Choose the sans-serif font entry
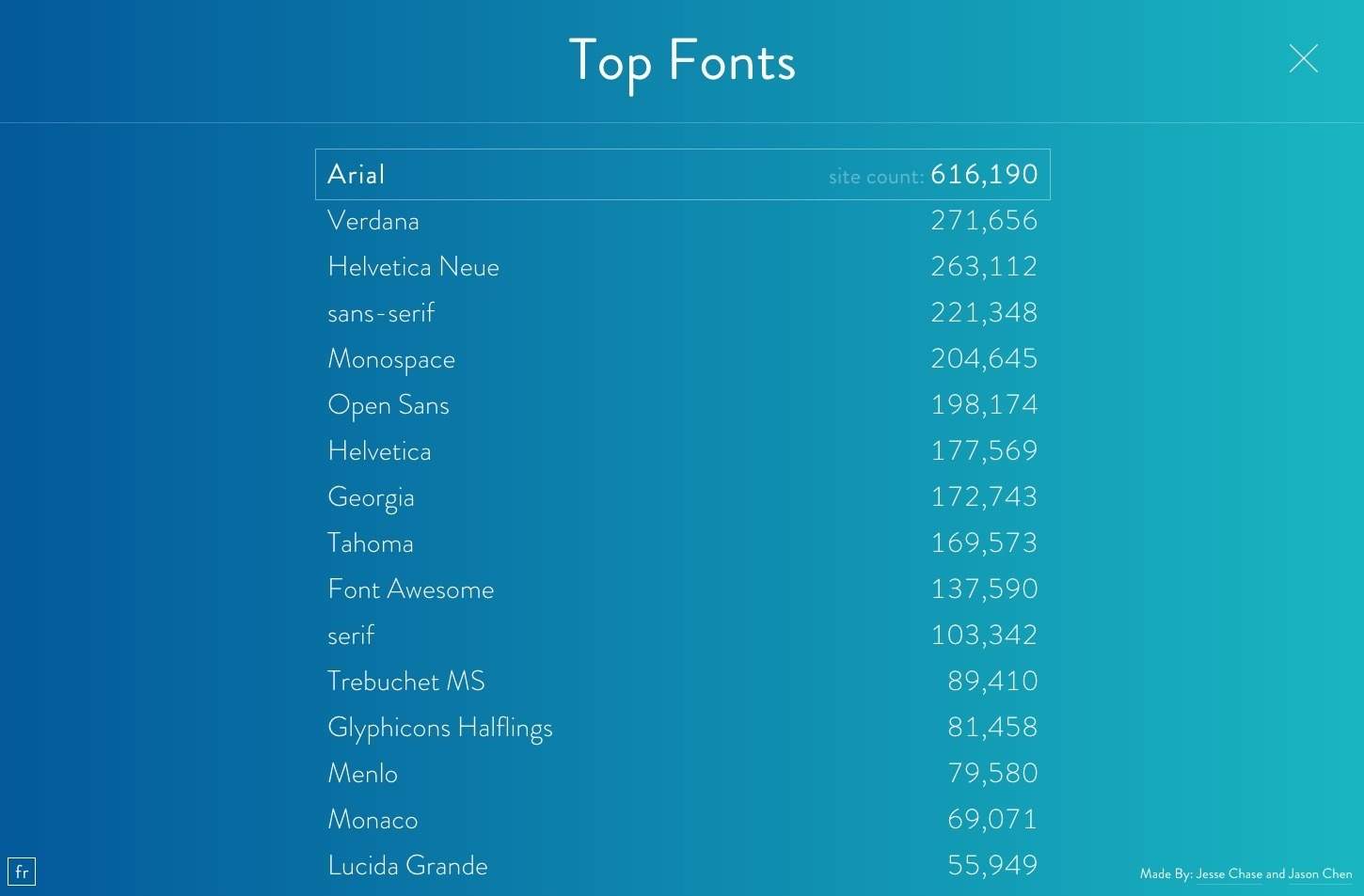Screen dimensions: 1364x896 click(x=682, y=312)
